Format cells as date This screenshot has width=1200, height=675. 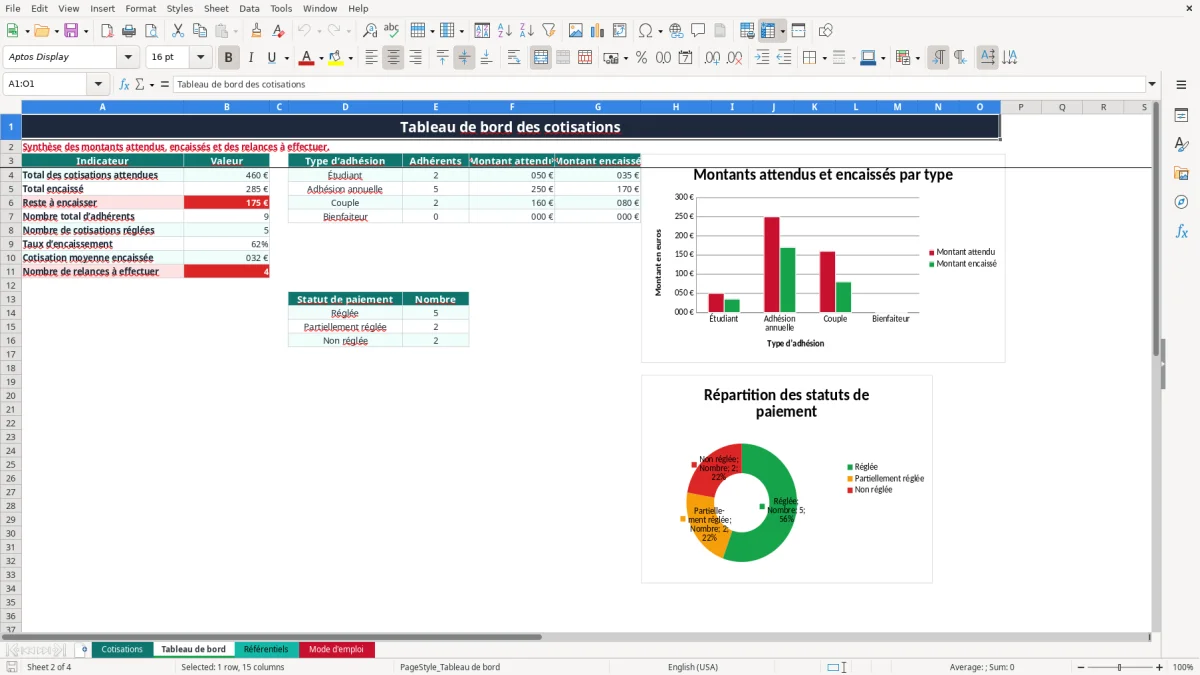click(685, 58)
